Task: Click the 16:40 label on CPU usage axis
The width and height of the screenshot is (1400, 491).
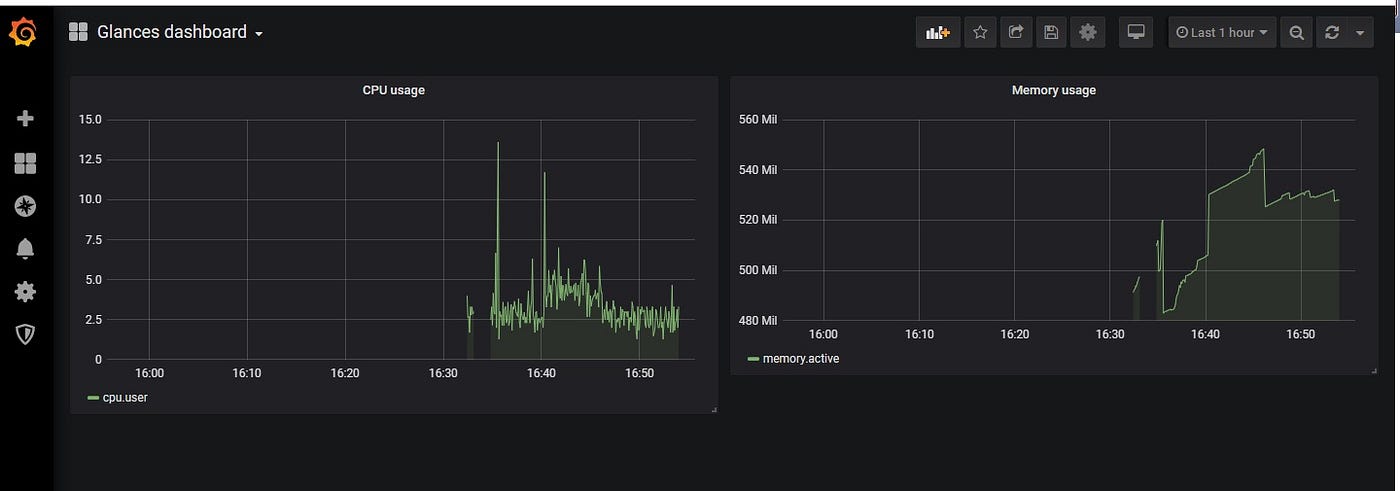Action: [541, 373]
